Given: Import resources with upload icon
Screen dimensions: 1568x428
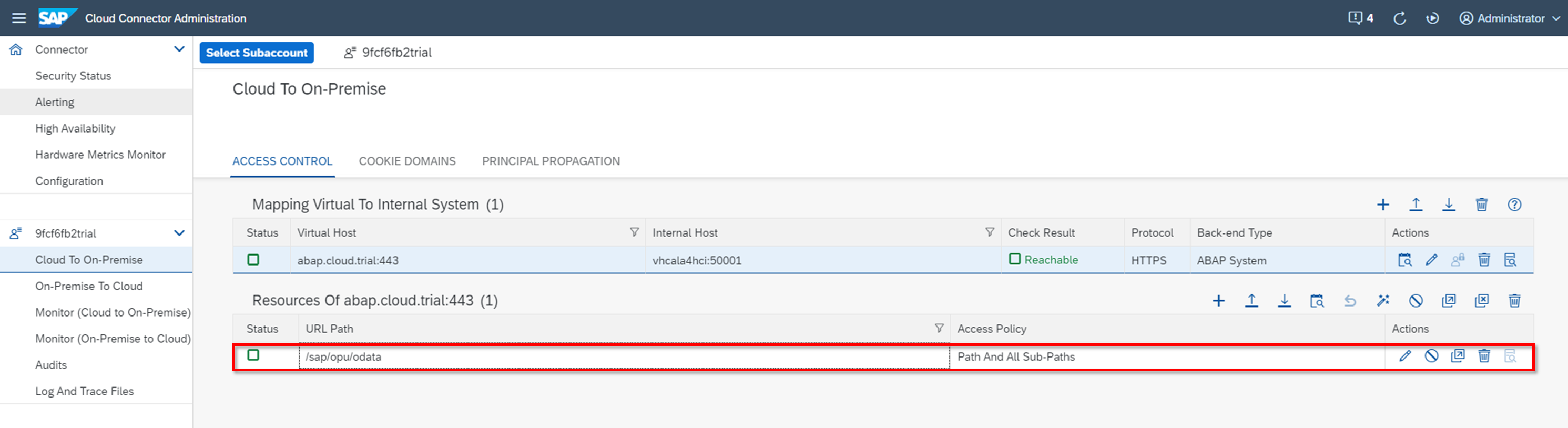Looking at the screenshot, I should (1251, 301).
